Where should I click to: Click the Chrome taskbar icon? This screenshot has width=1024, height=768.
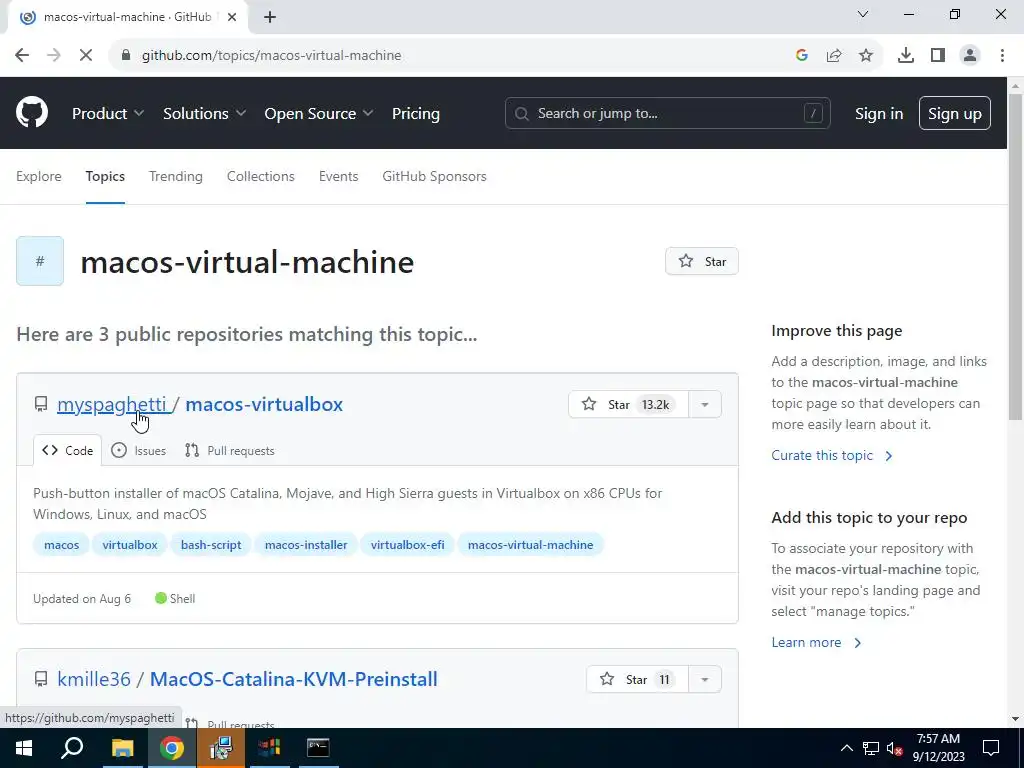pyautogui.click(x=172, y=748)
